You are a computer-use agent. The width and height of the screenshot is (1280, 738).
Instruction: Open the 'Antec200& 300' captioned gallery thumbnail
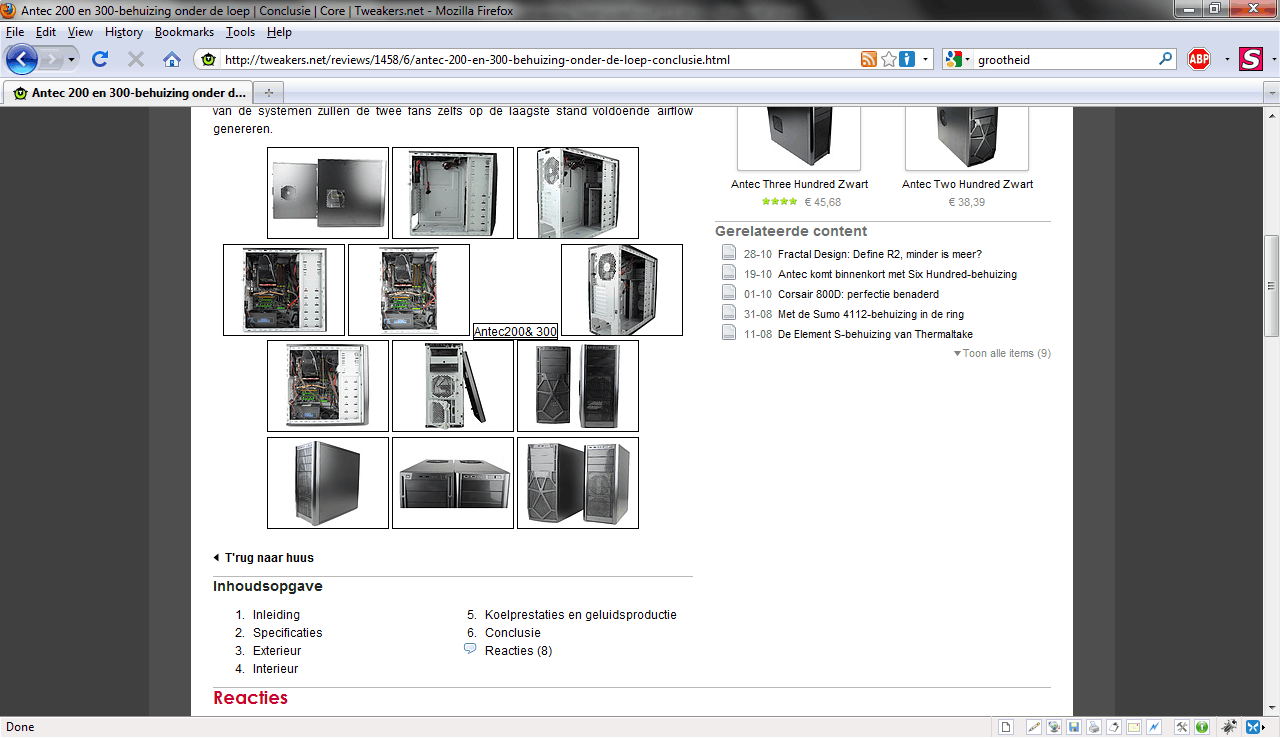coord(515,331)
